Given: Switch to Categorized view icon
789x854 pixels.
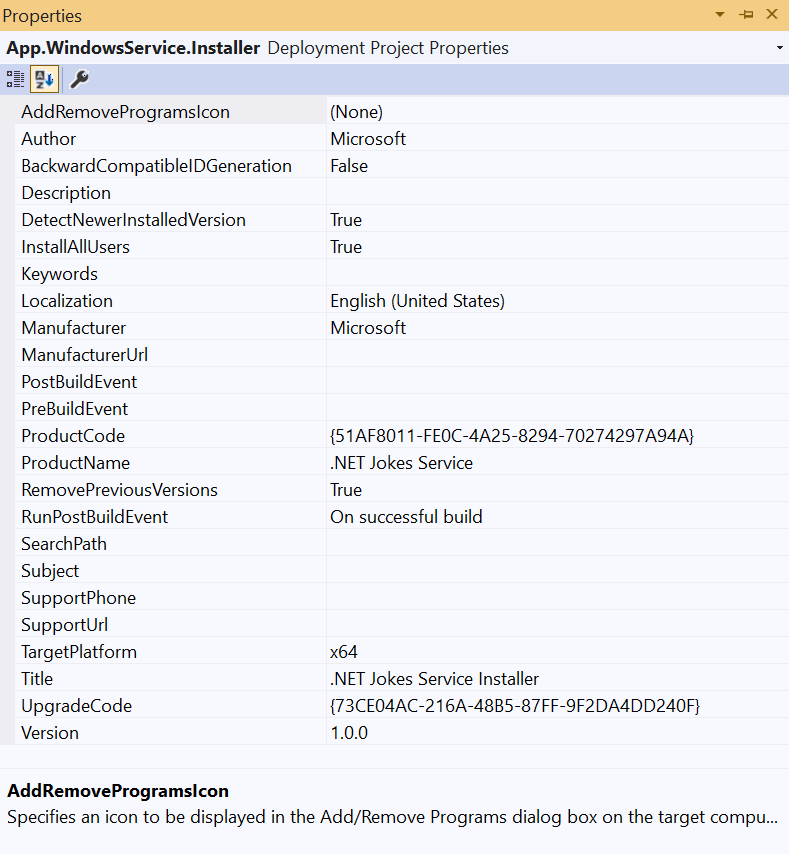Looking at the screenshot, I should click(15, 80).
